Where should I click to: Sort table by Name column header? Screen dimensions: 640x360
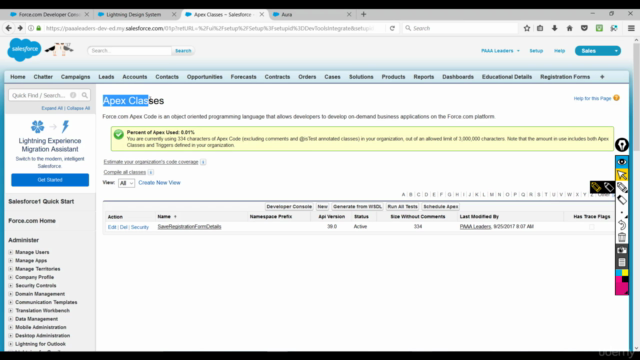[164, 217]
